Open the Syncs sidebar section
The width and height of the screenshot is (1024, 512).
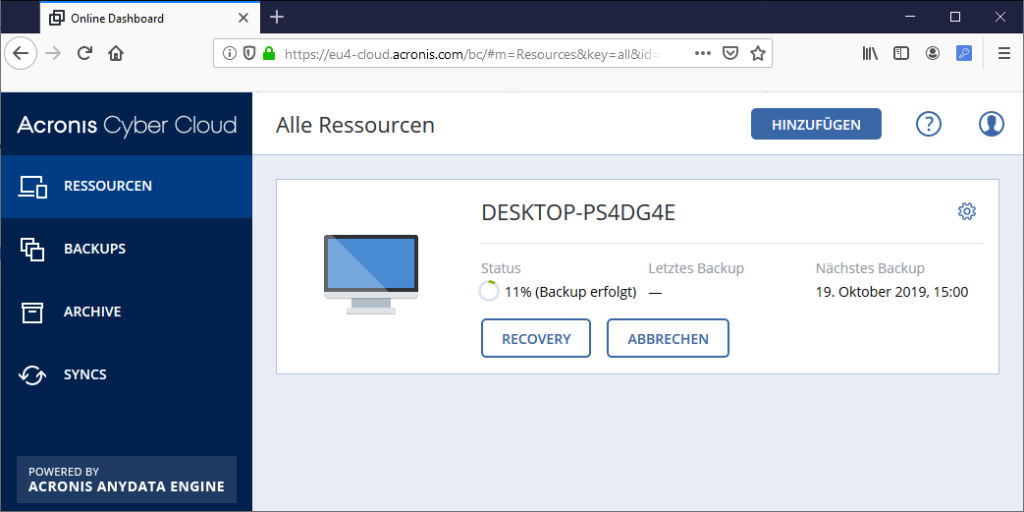pos(126,375)
